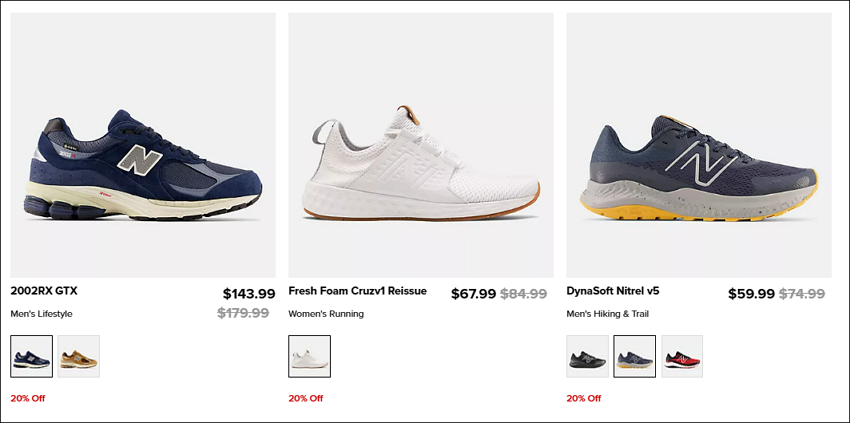Click the $67.99 sale price
This screenshot has width=850, height=423.
pos(473,294)
